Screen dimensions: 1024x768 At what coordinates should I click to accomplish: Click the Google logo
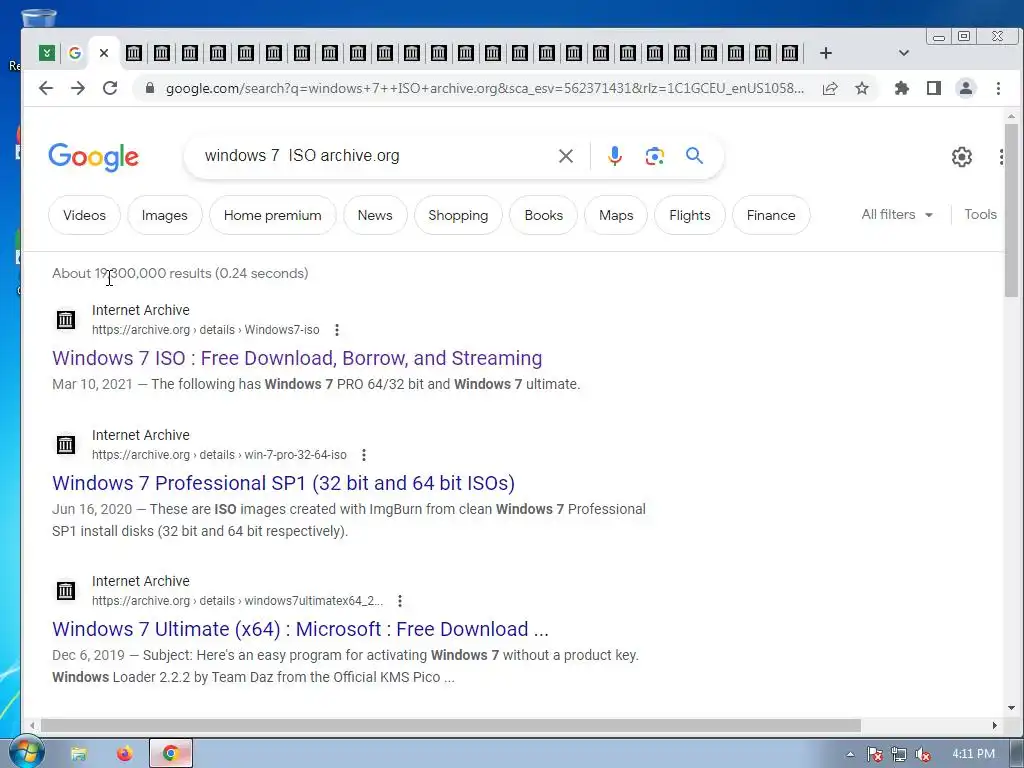(x=93, y=157)
